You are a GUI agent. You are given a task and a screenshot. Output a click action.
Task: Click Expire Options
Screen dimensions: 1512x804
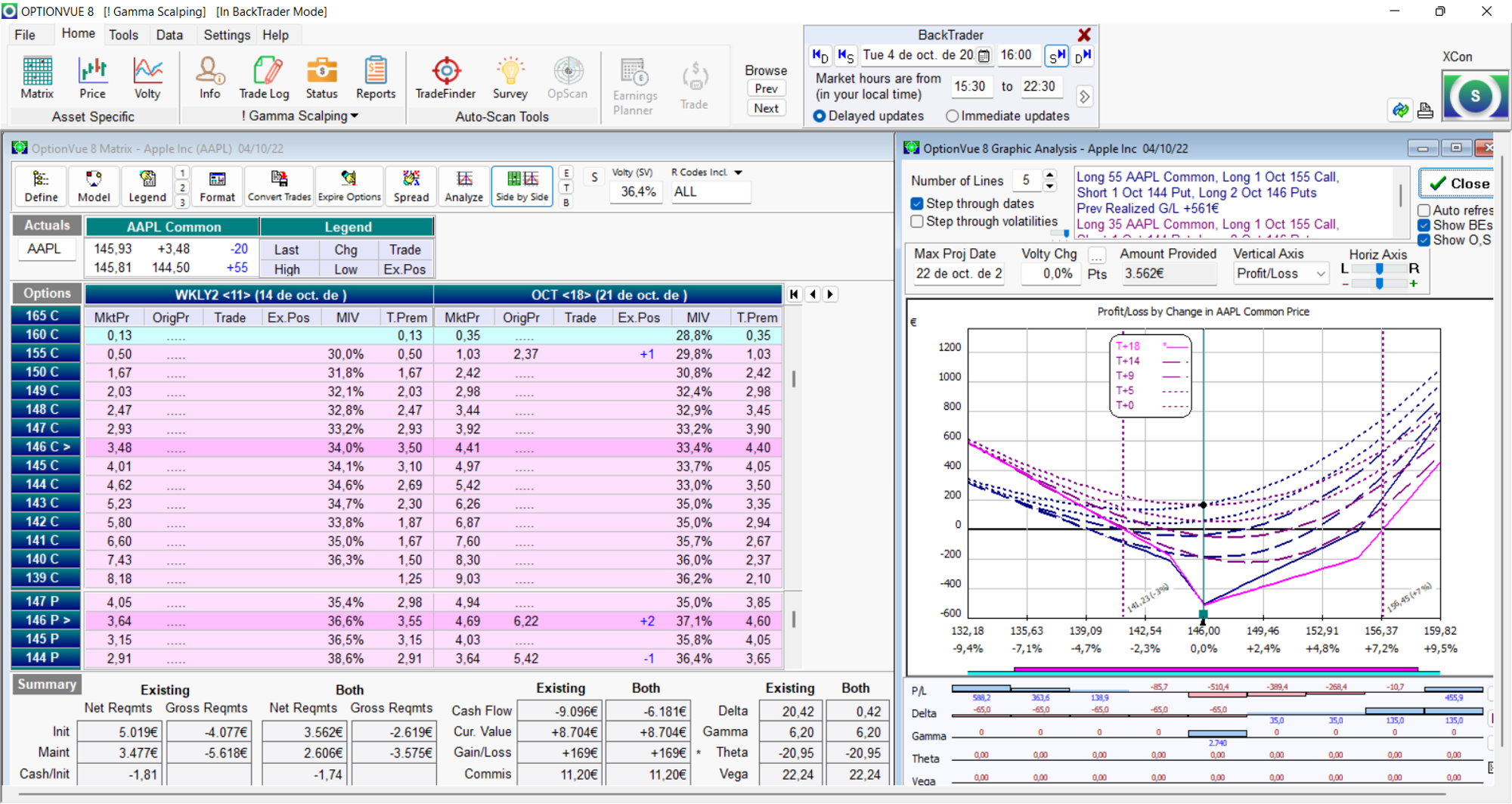pyautogui.click(x=349, y=186)
